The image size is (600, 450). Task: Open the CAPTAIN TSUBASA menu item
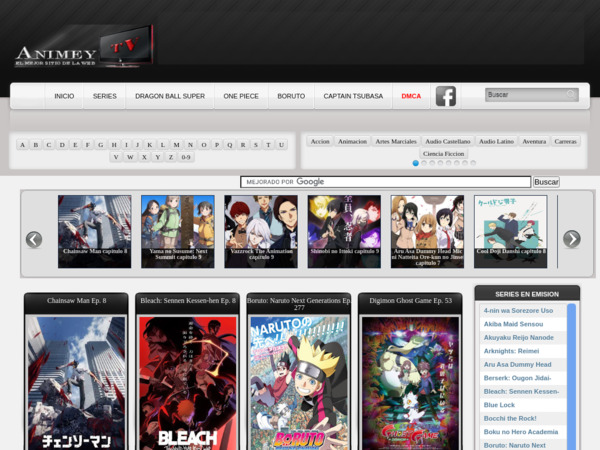353,96
